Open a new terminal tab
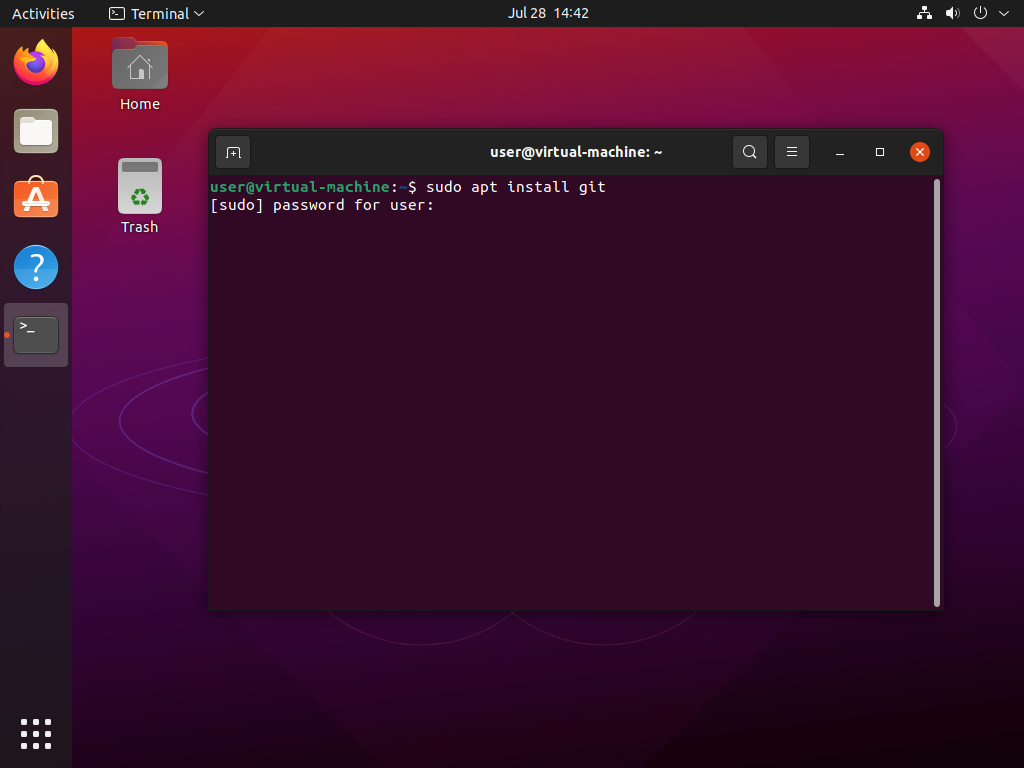Screen dimensions: 1024x768 pos(233,152)
